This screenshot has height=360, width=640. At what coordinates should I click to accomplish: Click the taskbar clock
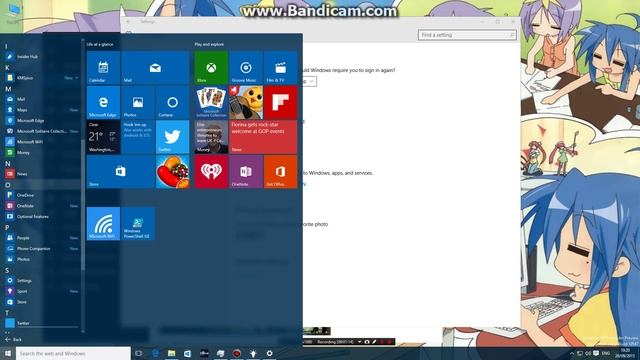pos(625,353)
